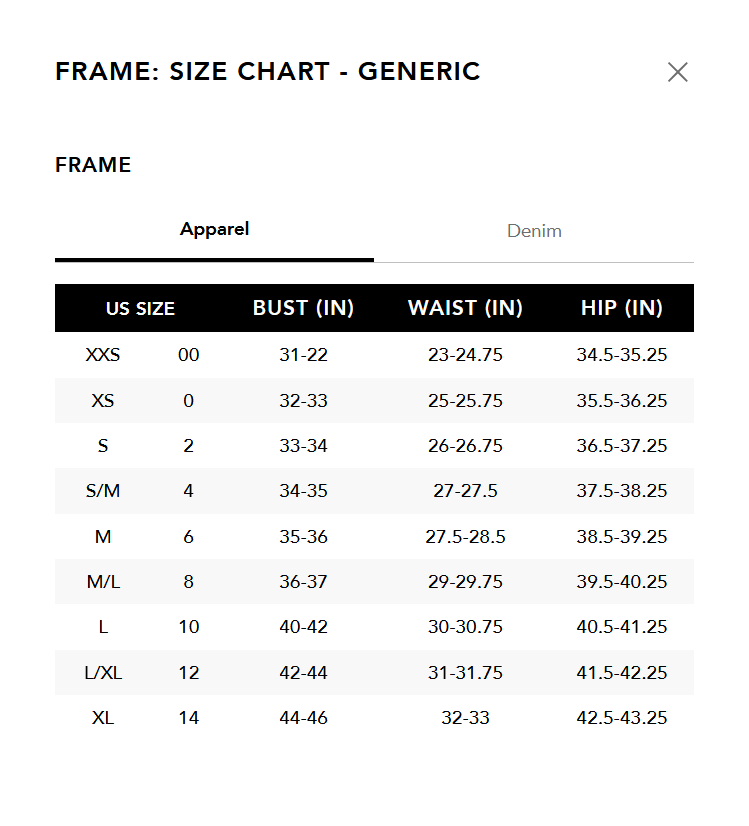The width and height of the screenshot is (749, 826).
Task: Click the HIP (IN) column header
Action: click(x=621, y=308)
